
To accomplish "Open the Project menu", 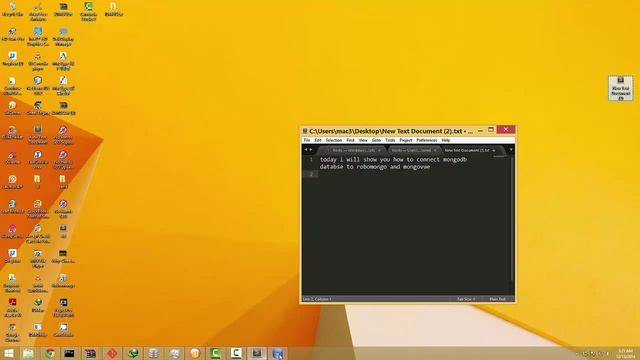I will 406,140.
